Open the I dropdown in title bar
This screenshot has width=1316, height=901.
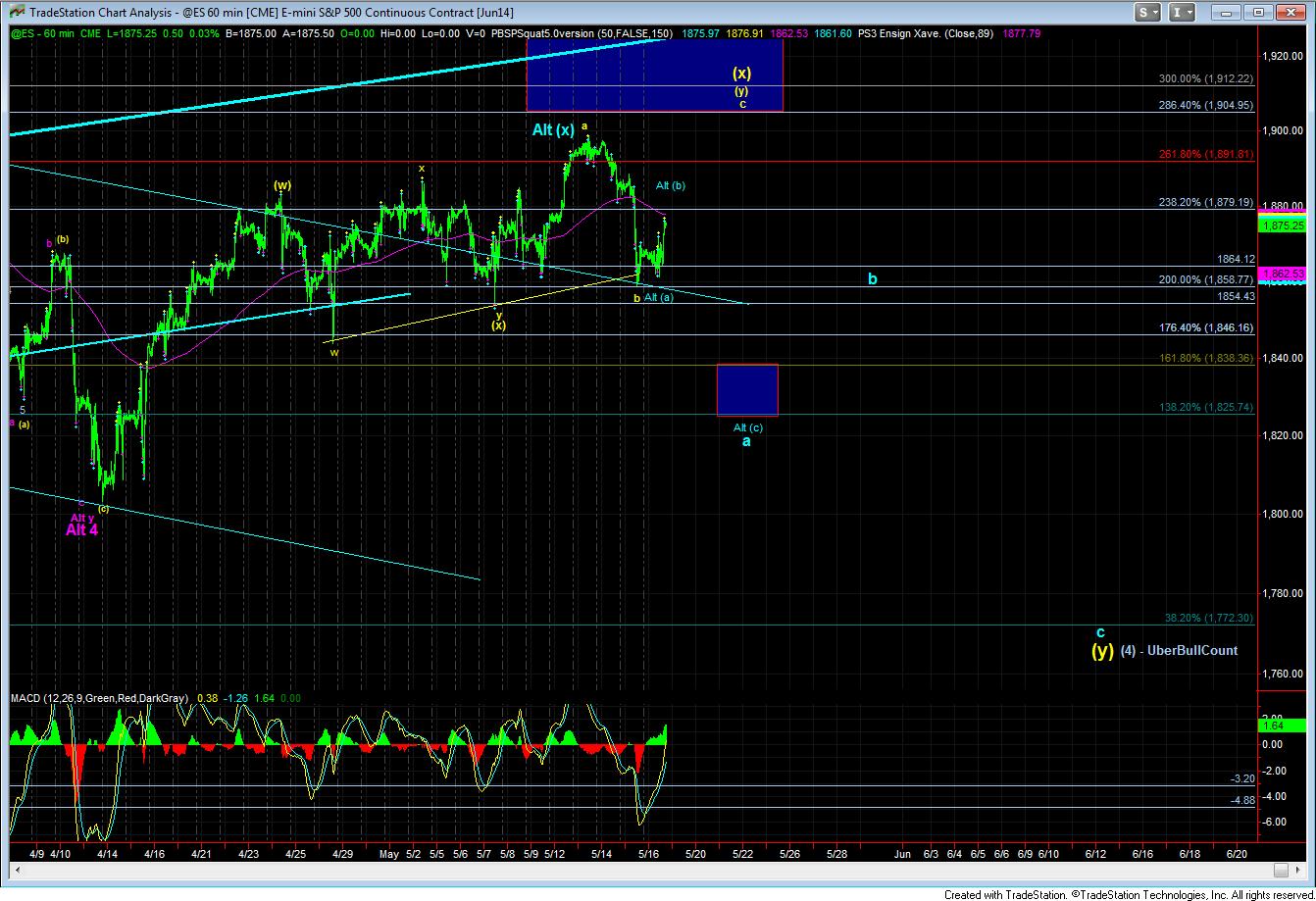(x=1184, y=12)
